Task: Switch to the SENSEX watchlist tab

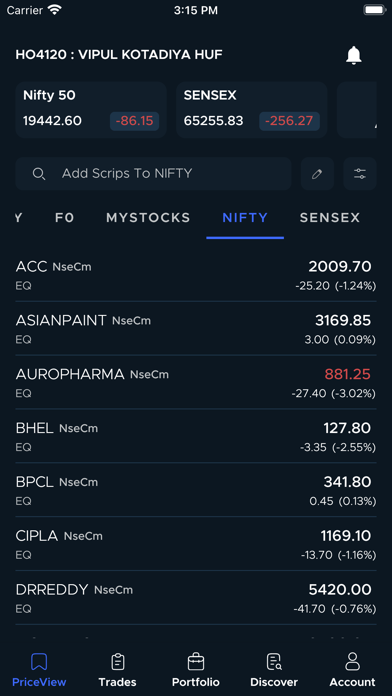Action: 330,218
